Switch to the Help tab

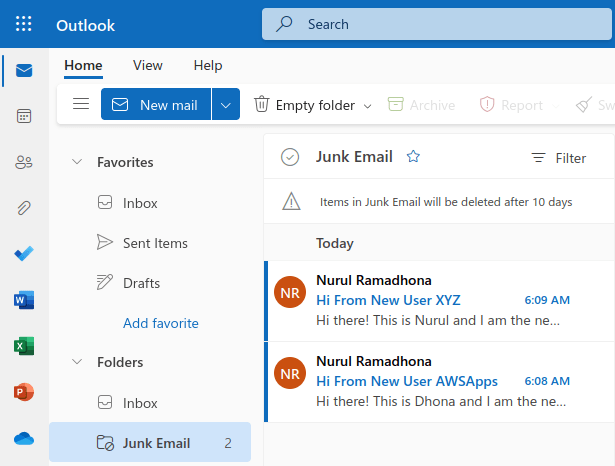[208, 66]
